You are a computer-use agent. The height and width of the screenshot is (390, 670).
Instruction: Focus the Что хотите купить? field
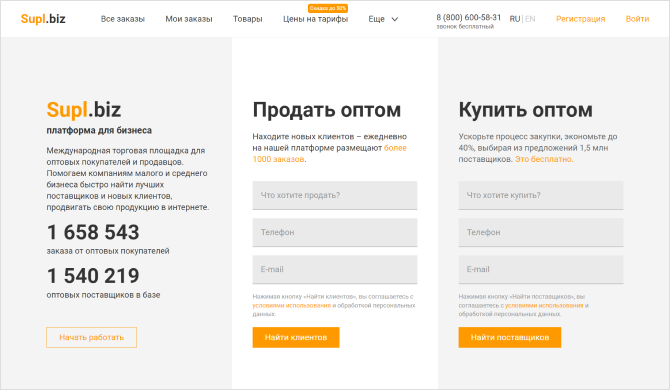tap(541, 195)
